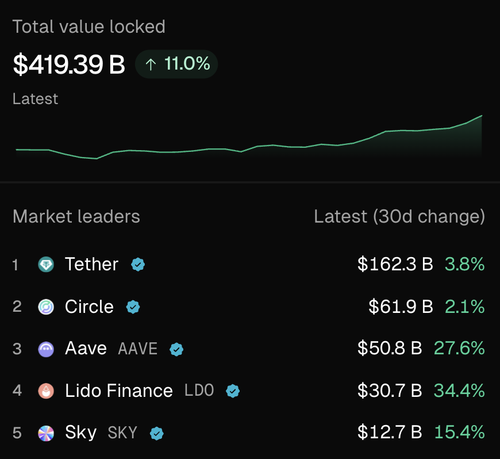This screenshot has width=500, height=459.
Task: Open the Lido Finance entry
Action: [x=249, y=391]
